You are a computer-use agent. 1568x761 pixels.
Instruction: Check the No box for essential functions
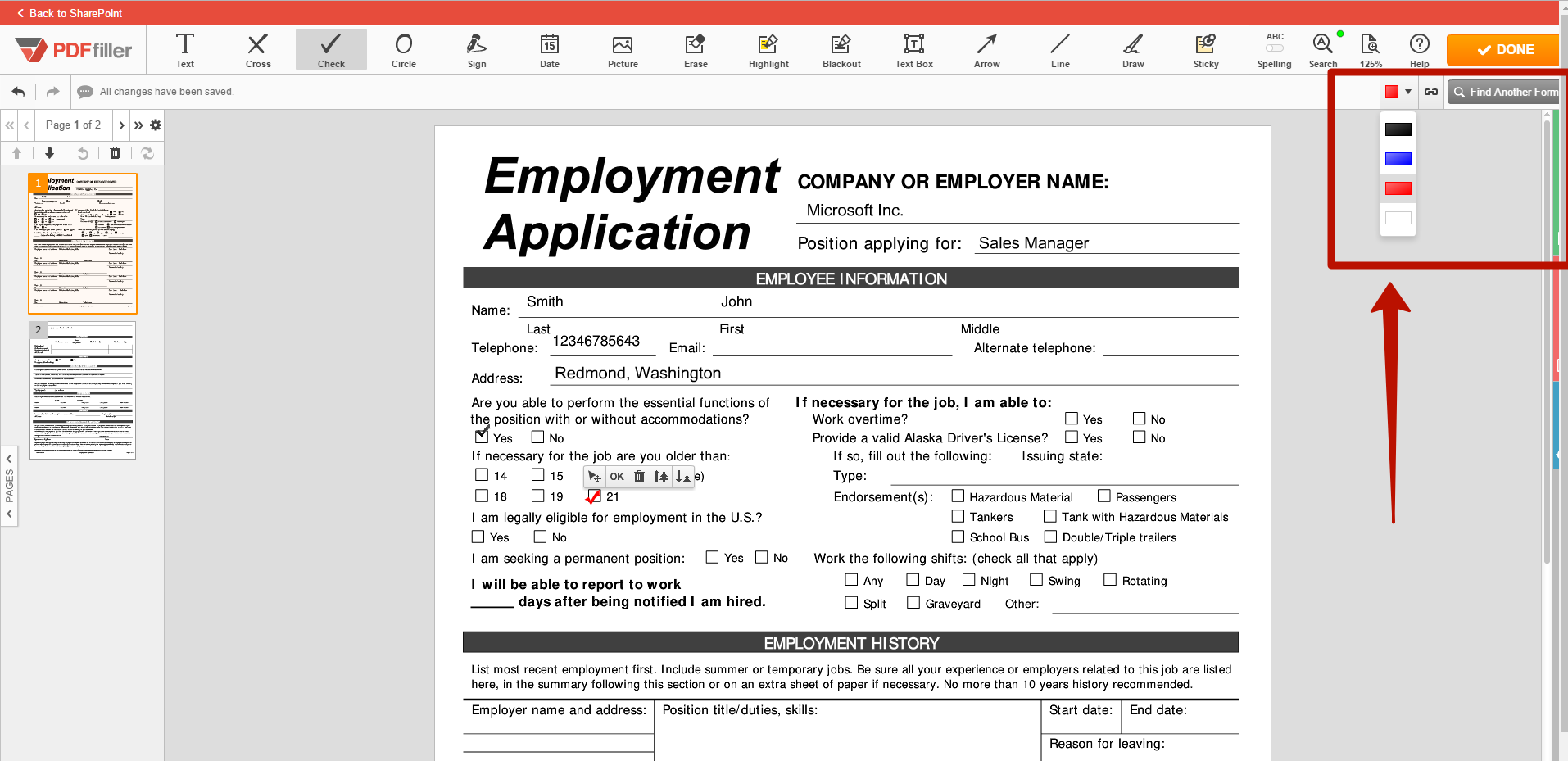point(537,437)
